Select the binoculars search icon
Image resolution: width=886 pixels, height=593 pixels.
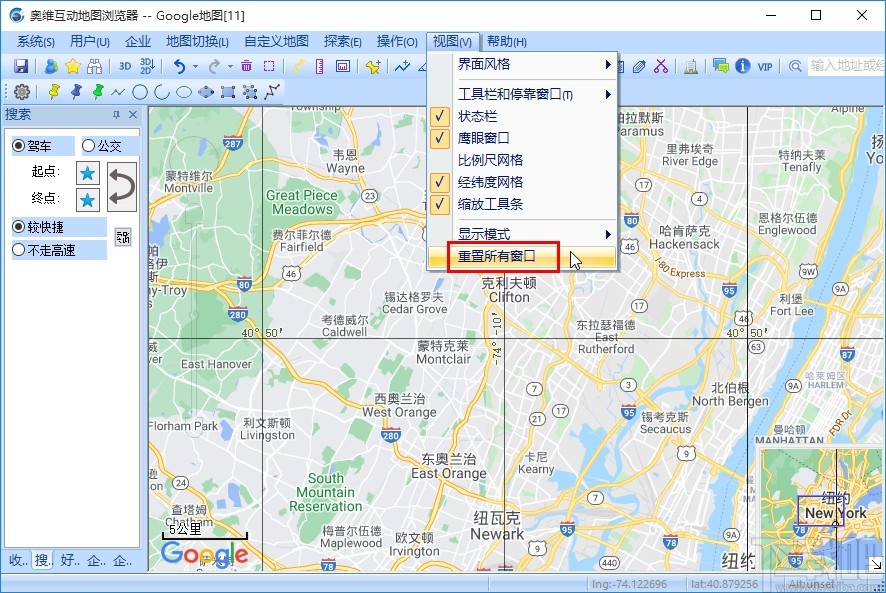94,66
